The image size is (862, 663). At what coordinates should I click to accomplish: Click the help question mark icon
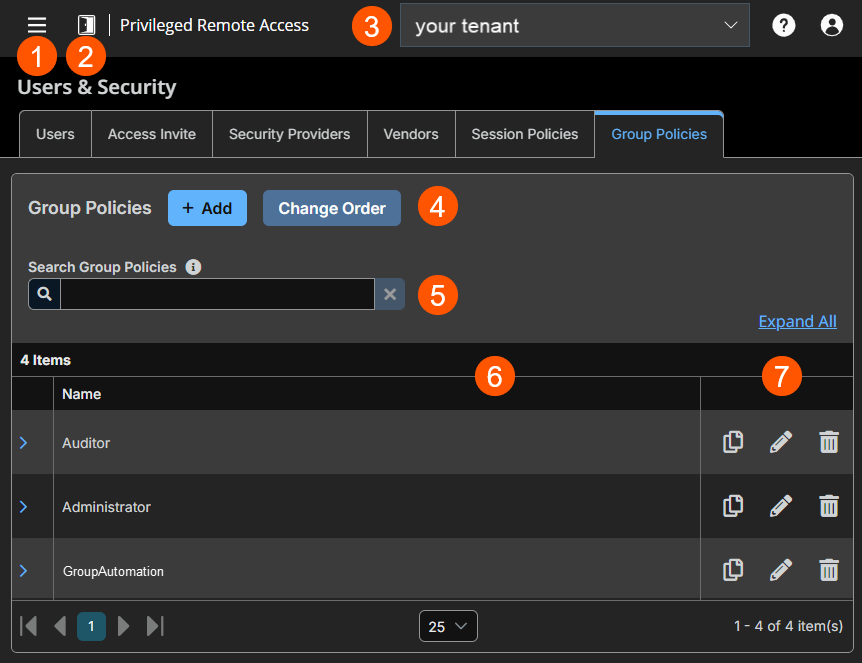pyautogui.click(x=783, y=24)
